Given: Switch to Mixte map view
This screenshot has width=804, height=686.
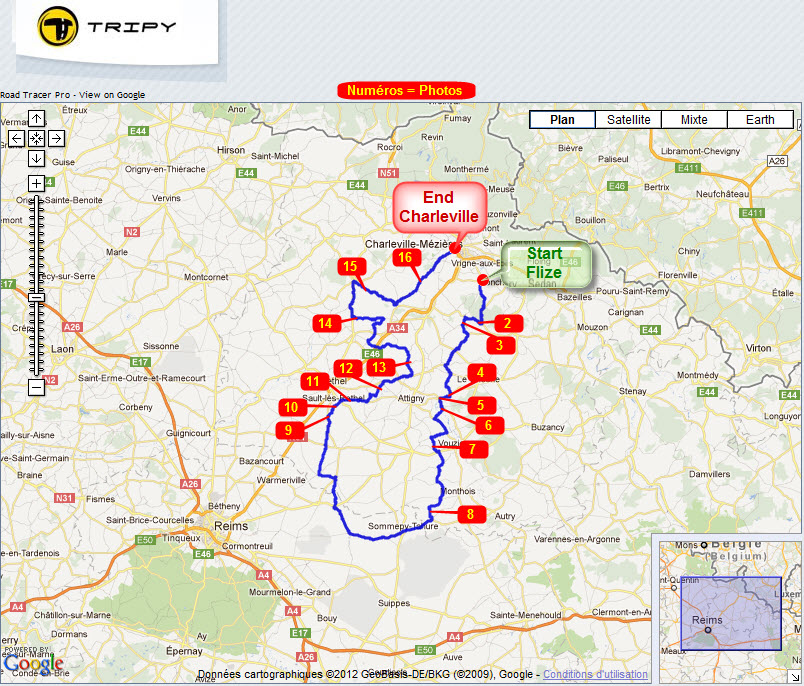Looking at the screenshot, I should (694, 119).
